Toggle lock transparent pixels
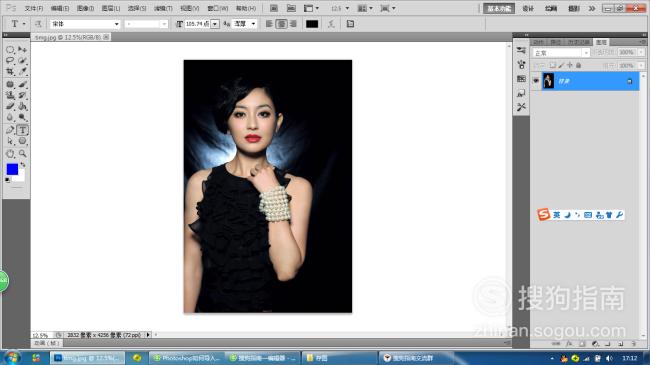 tap(553, 66)
